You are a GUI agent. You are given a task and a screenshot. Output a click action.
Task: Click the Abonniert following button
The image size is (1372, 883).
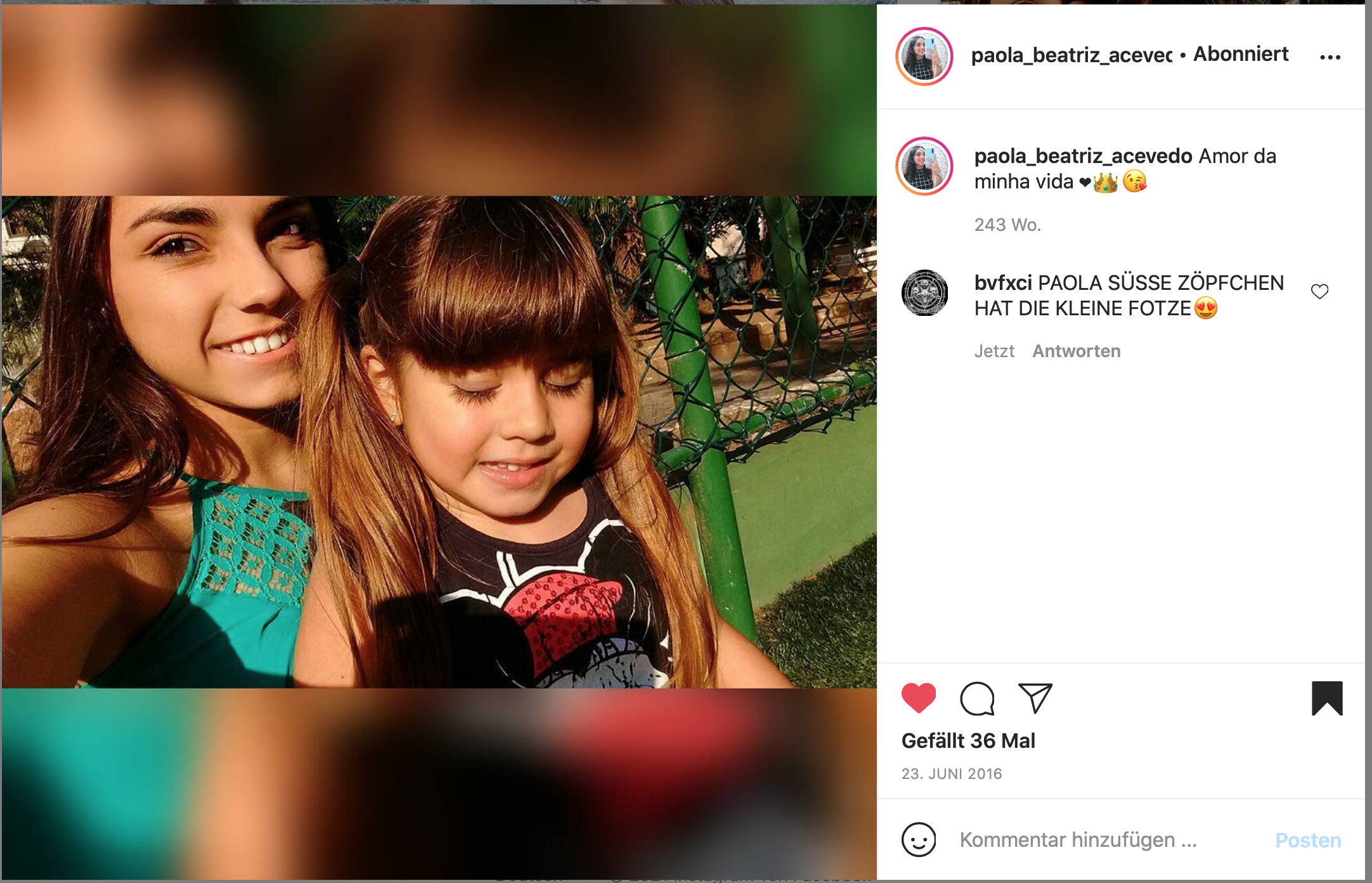click(1241, 54)
